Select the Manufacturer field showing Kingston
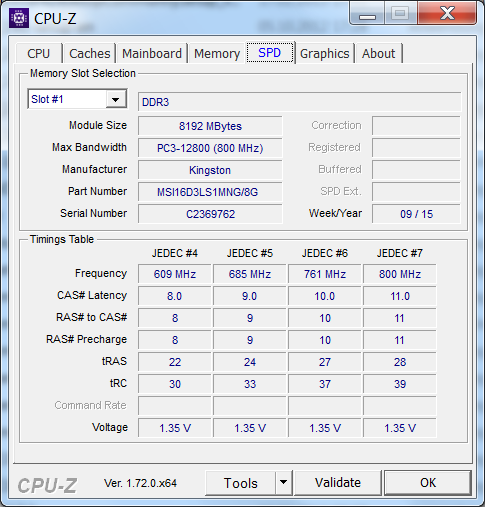 [x=210, y=170]
